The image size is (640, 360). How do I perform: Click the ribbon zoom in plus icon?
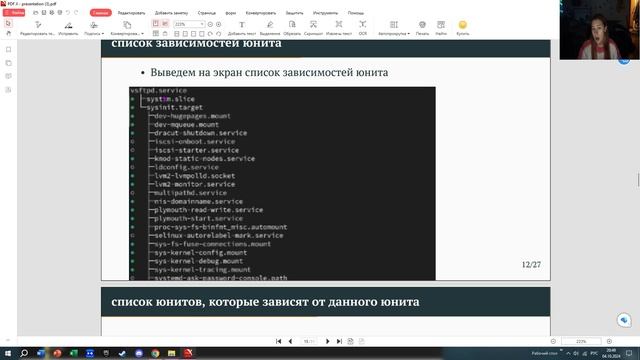(x=218, y=24)
